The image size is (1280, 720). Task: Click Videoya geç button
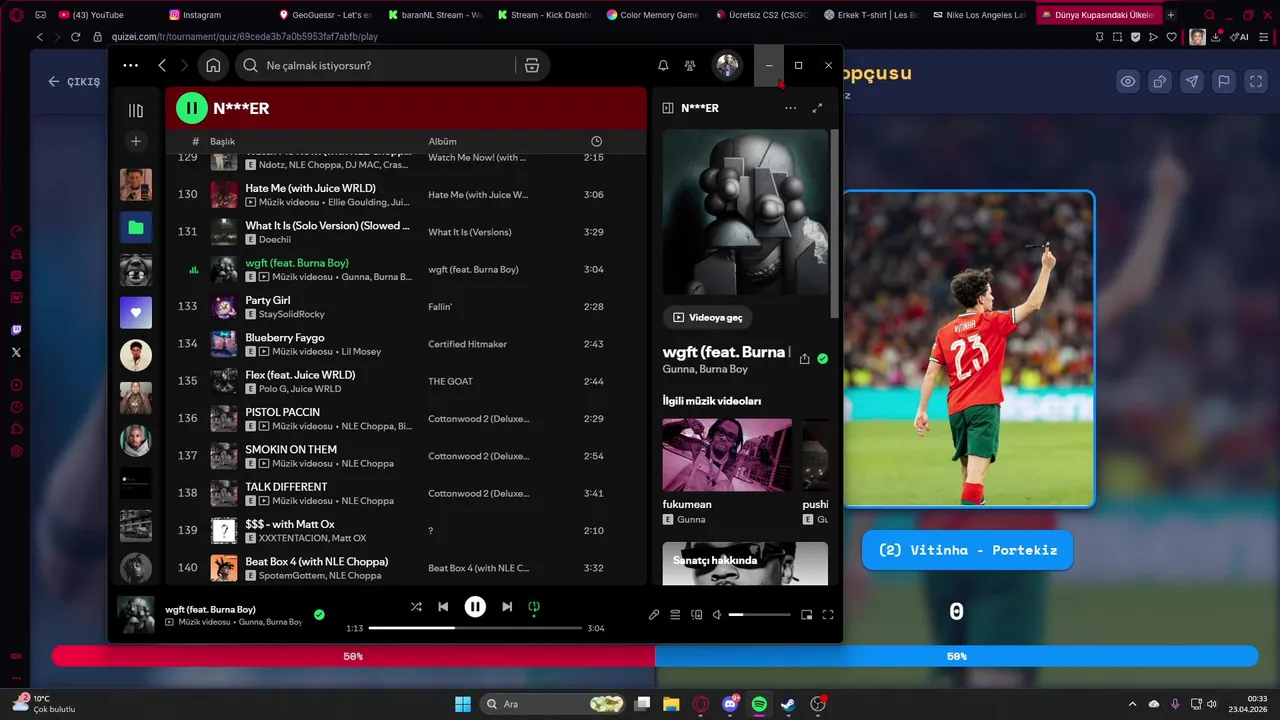[707, 317]
